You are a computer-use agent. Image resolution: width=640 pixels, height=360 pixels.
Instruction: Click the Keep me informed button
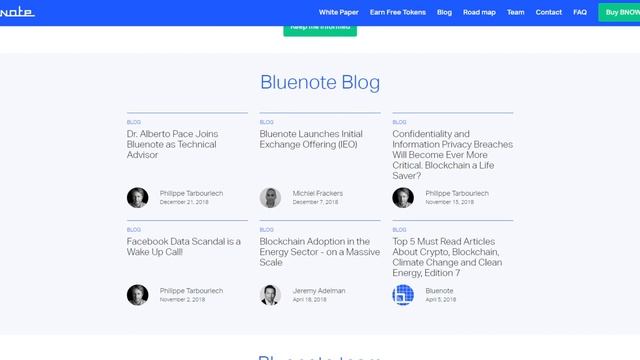(320, 30)
